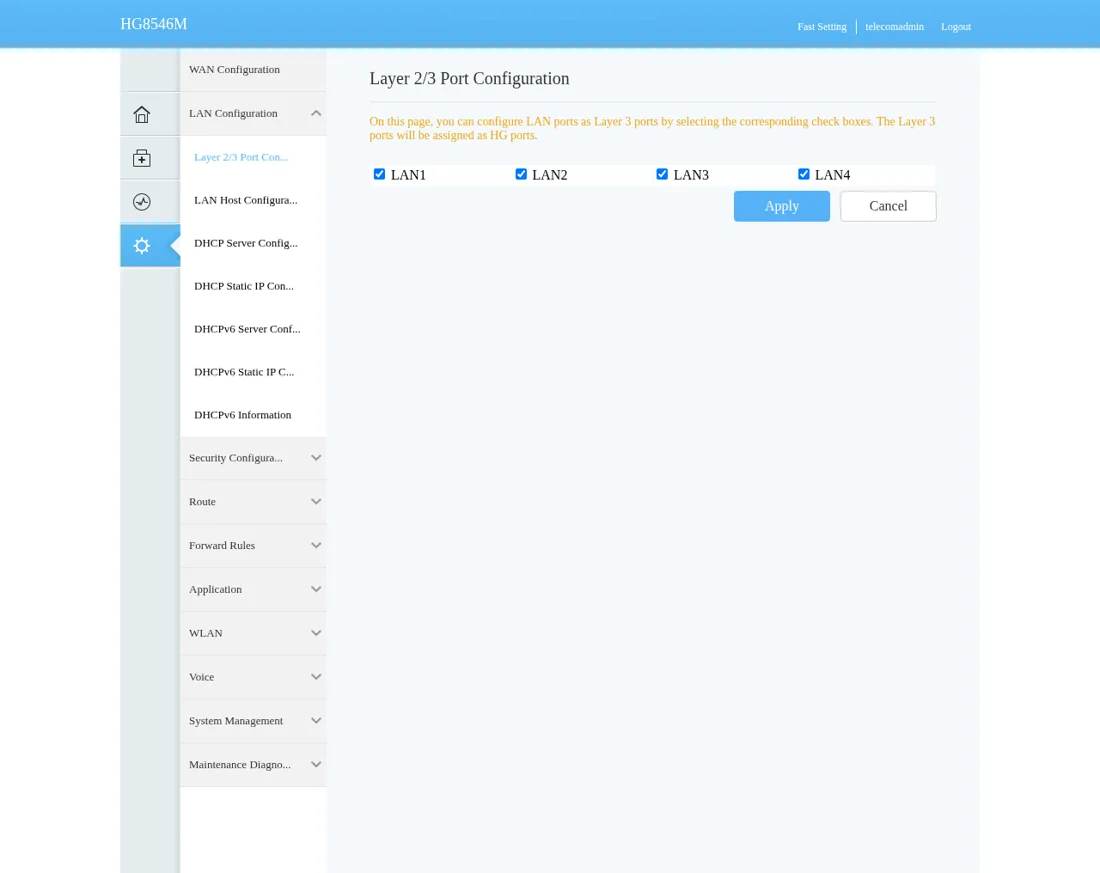
Task: Click the Layer 2/3 Port Configuration heading
Action: click(x=469, y=79)
